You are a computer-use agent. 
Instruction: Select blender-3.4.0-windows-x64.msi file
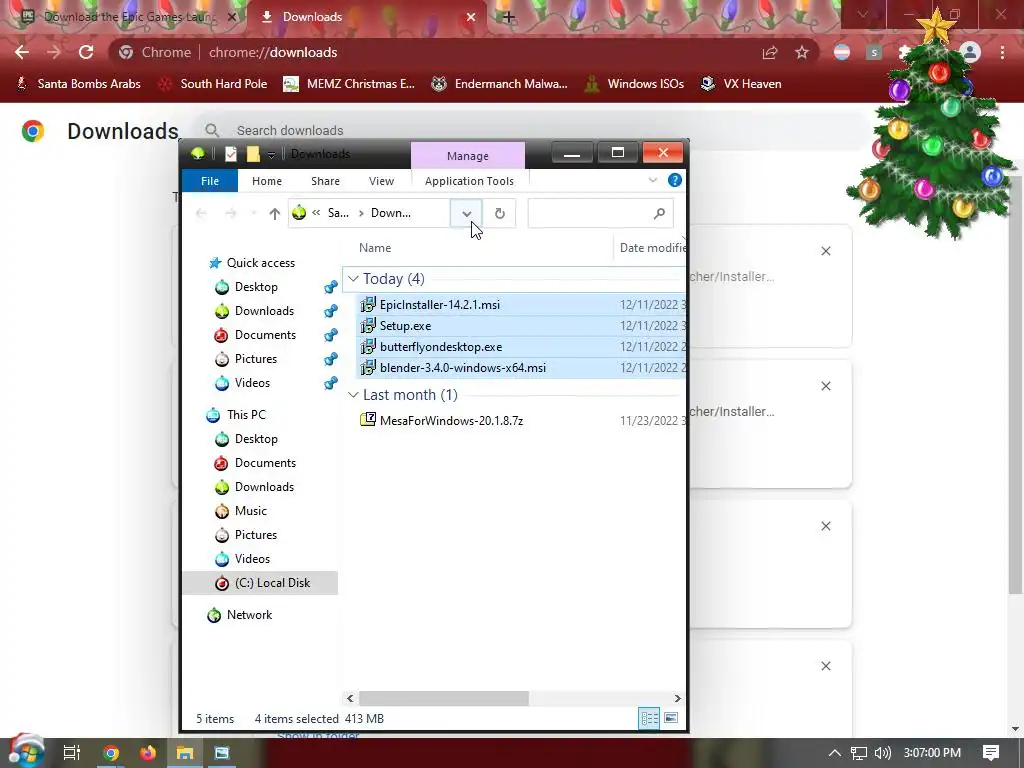(x=462, y=368)
